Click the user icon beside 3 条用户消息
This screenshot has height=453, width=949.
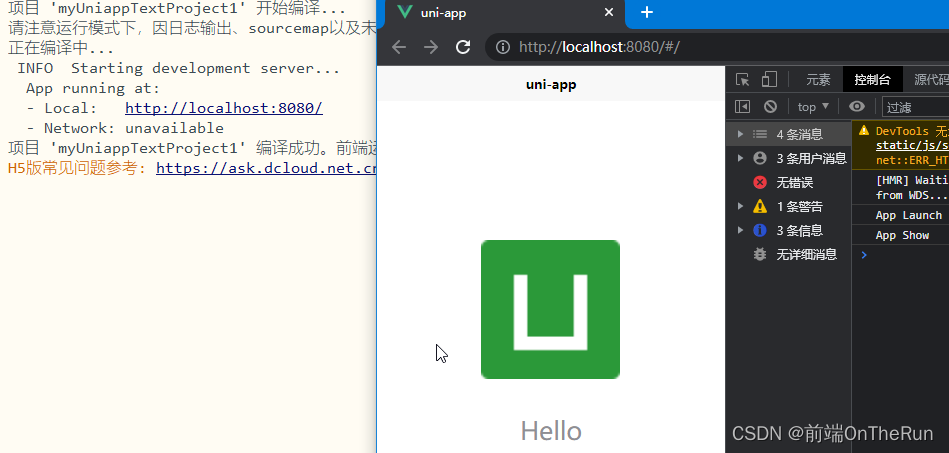pyautogui.click(x=760, y=159)
